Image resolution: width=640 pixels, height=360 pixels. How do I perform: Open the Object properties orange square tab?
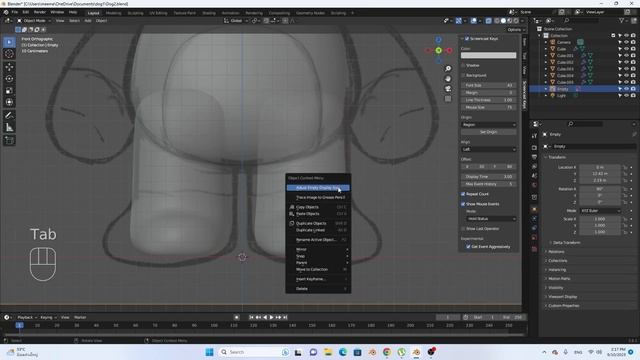pos(534,209)
